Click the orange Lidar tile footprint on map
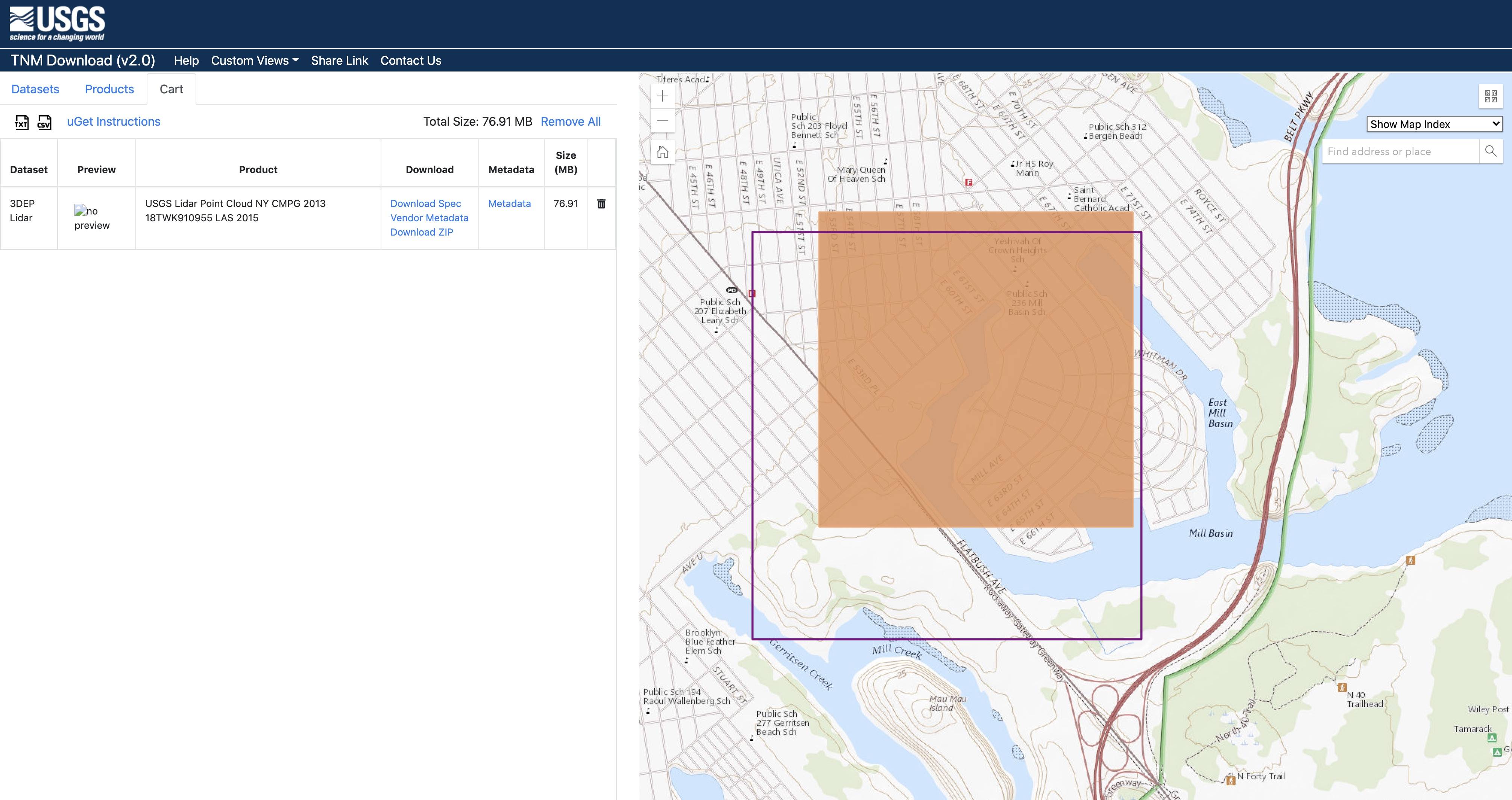This screenshot has width=1512, height=800. click(976, 369)
